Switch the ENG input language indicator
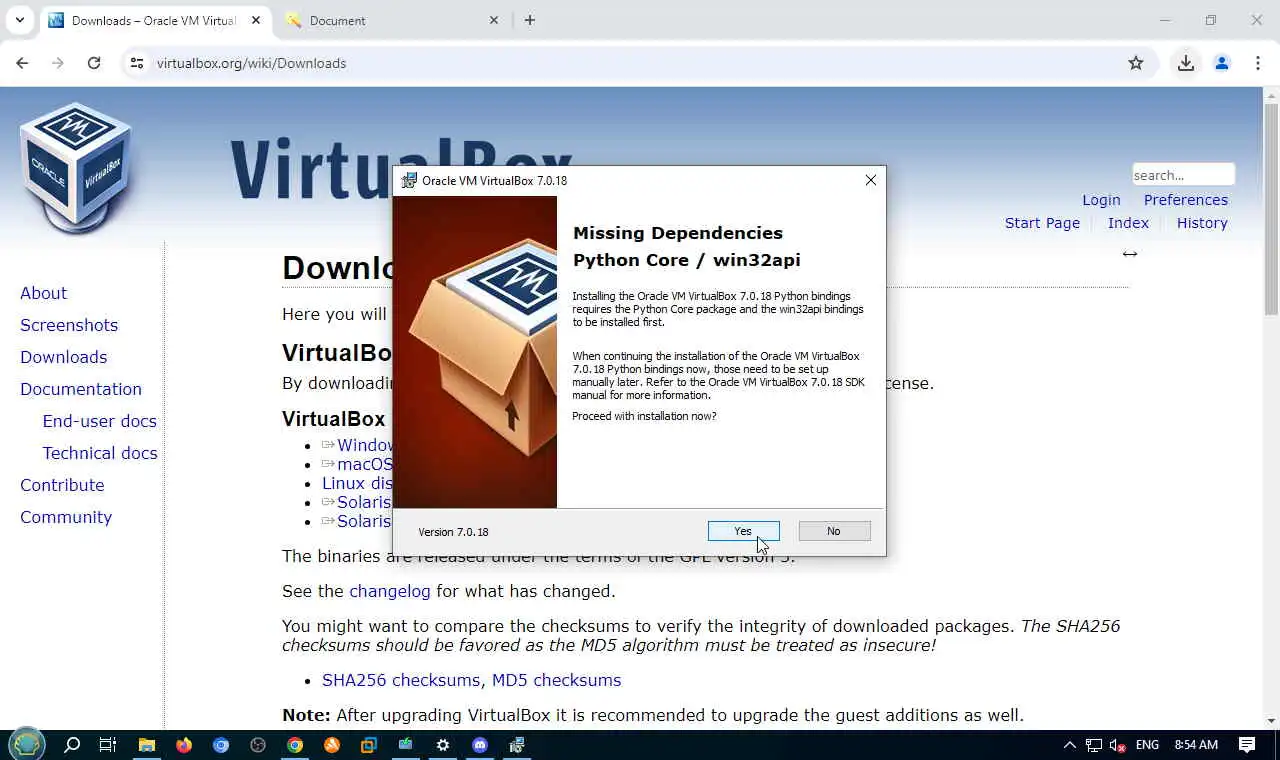 coord(1147,745)
